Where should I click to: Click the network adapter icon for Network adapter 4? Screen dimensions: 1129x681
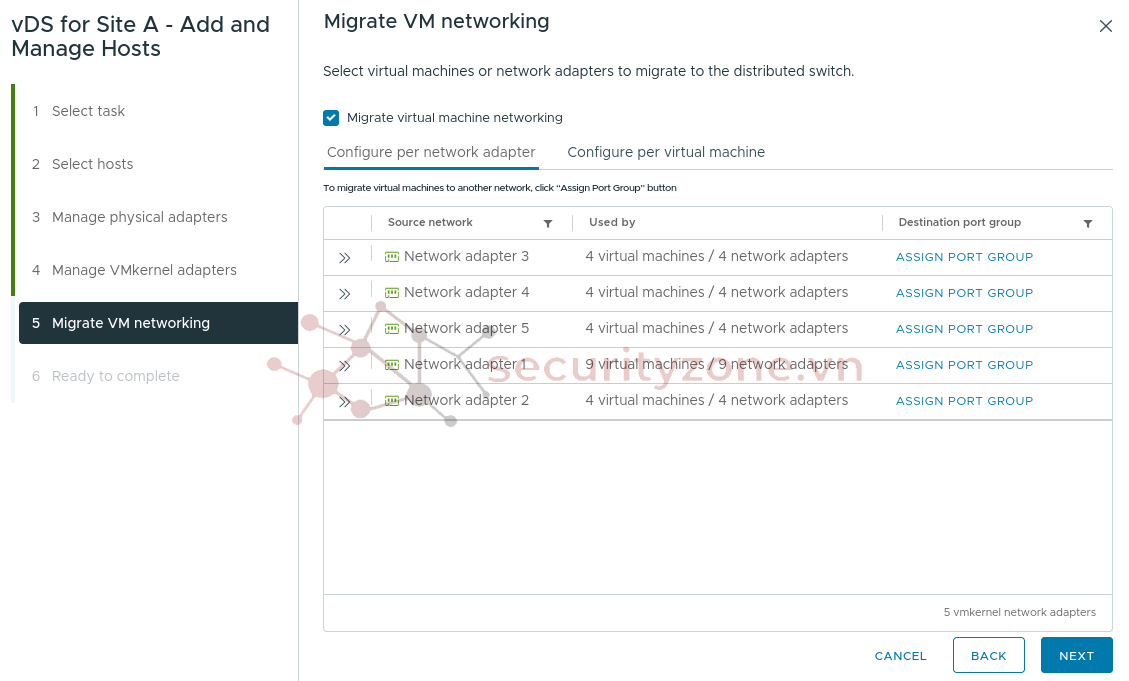pos(392,293)
